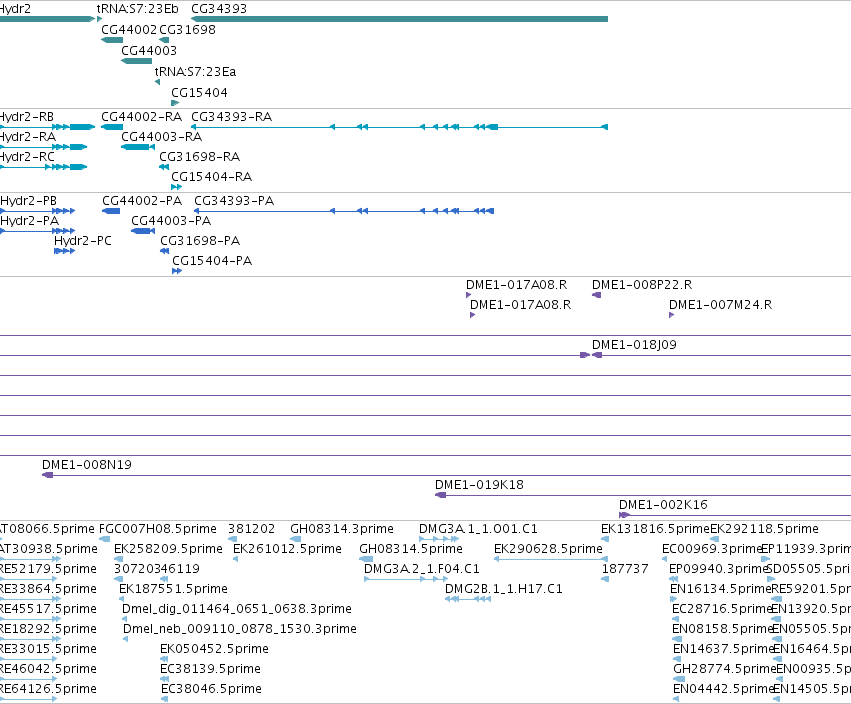Open the EN14637.5prime EST label
The image size is (851, 704).
[723, 649]
